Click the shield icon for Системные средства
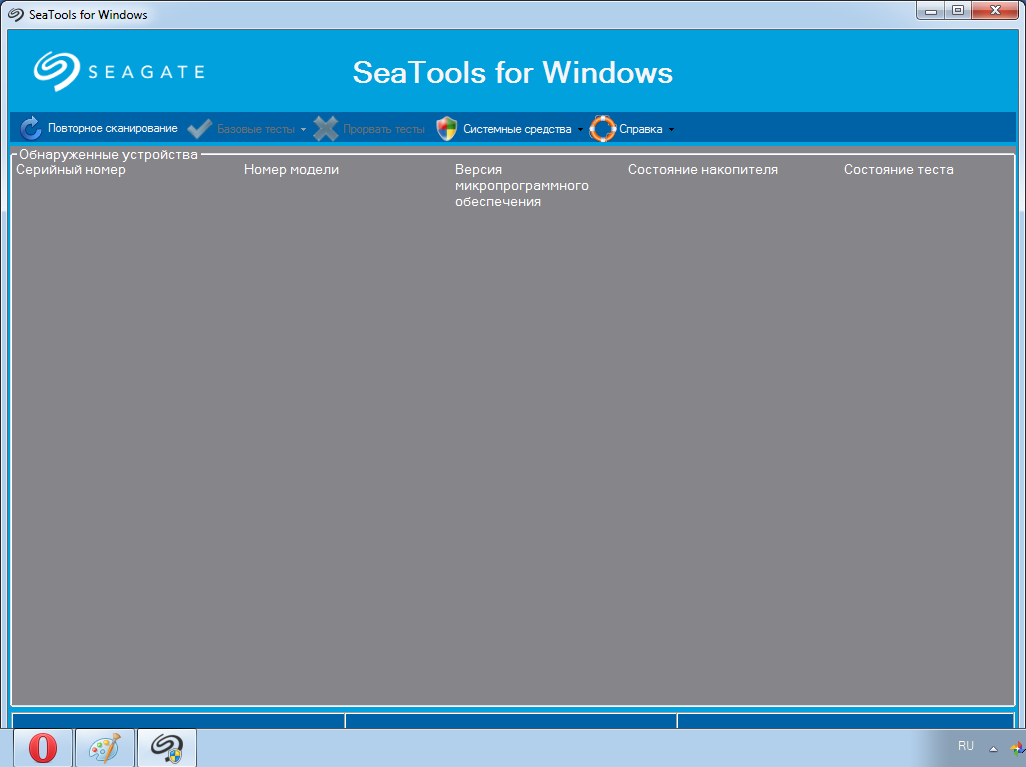This screenshot has width=1026, height=767. pos(446,128)
